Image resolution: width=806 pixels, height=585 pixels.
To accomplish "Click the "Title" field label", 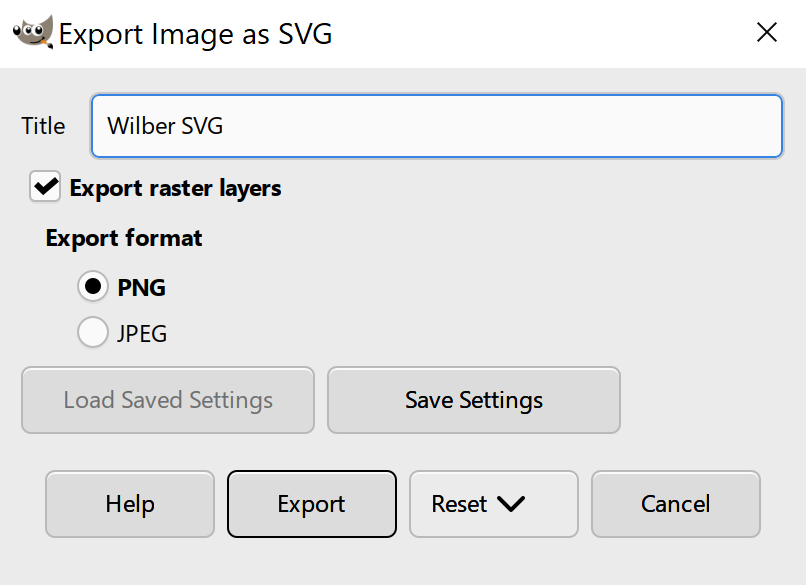I will [x=43, y=126].
